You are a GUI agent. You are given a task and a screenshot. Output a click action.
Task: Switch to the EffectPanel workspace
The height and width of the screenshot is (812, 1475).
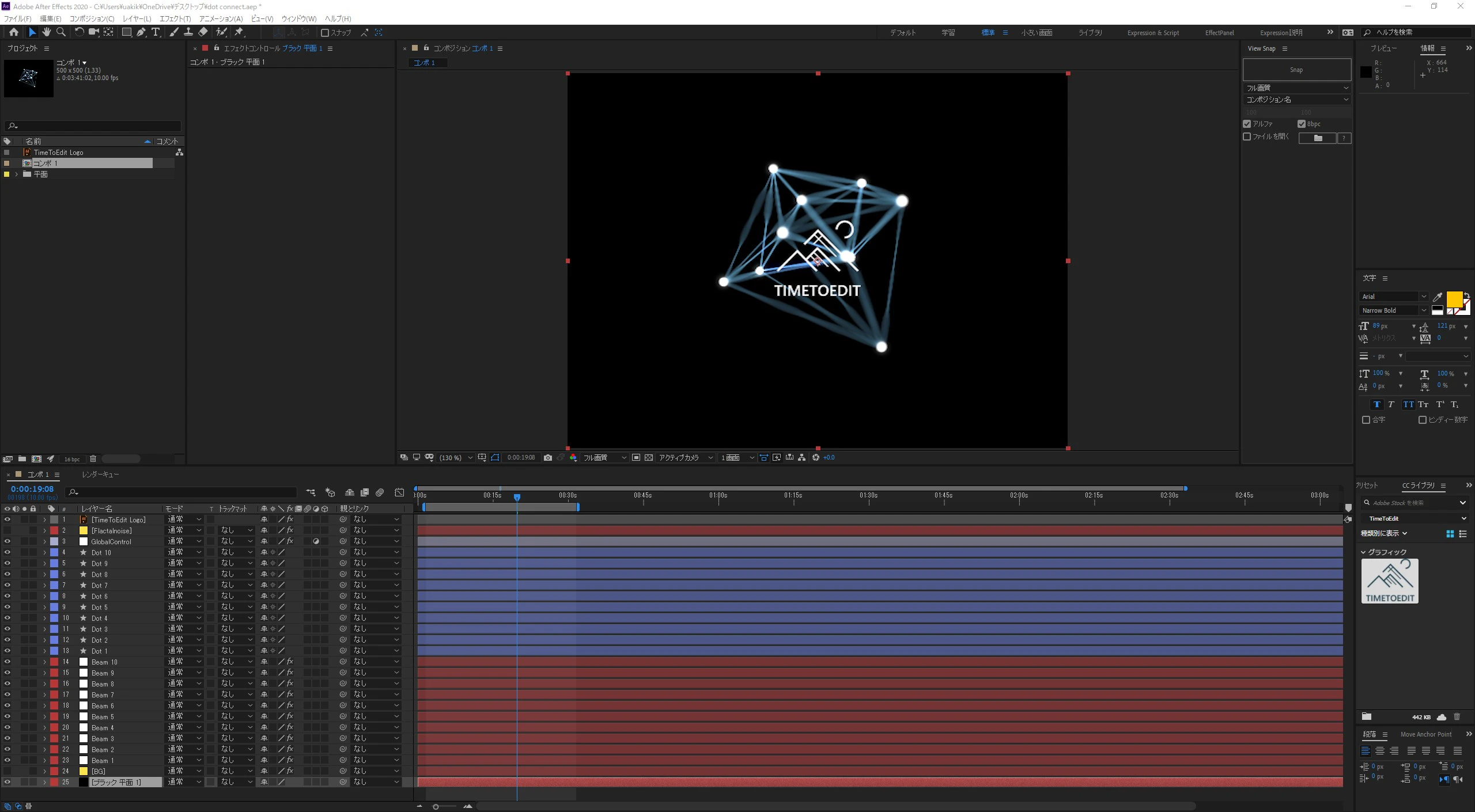coord(1219,33)
